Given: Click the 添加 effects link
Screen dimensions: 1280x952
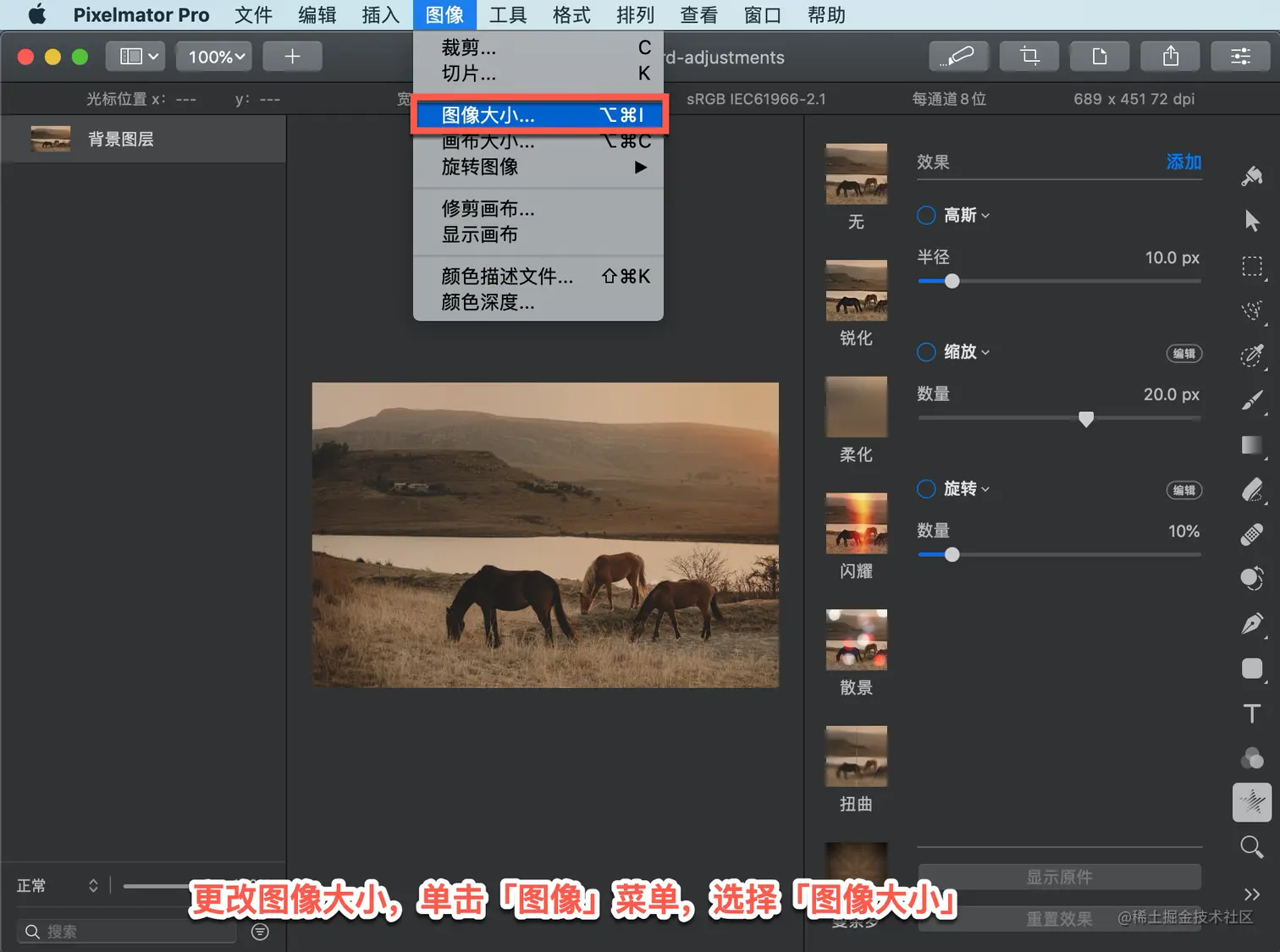Looking at the screenshot, I should (1183, 162).
